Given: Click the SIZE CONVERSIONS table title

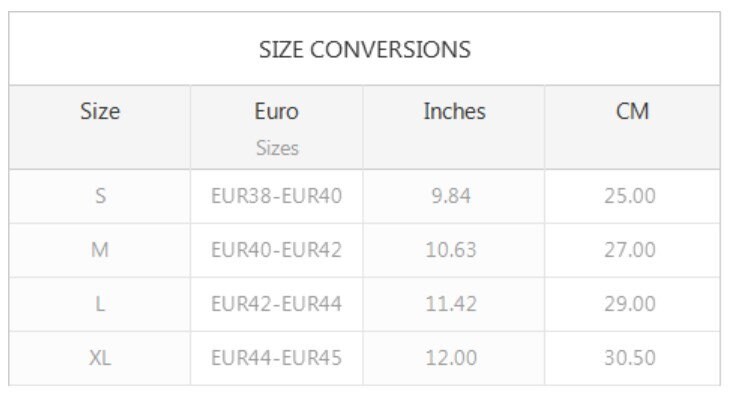Looking at the screenshot, I should pos(365,49).
